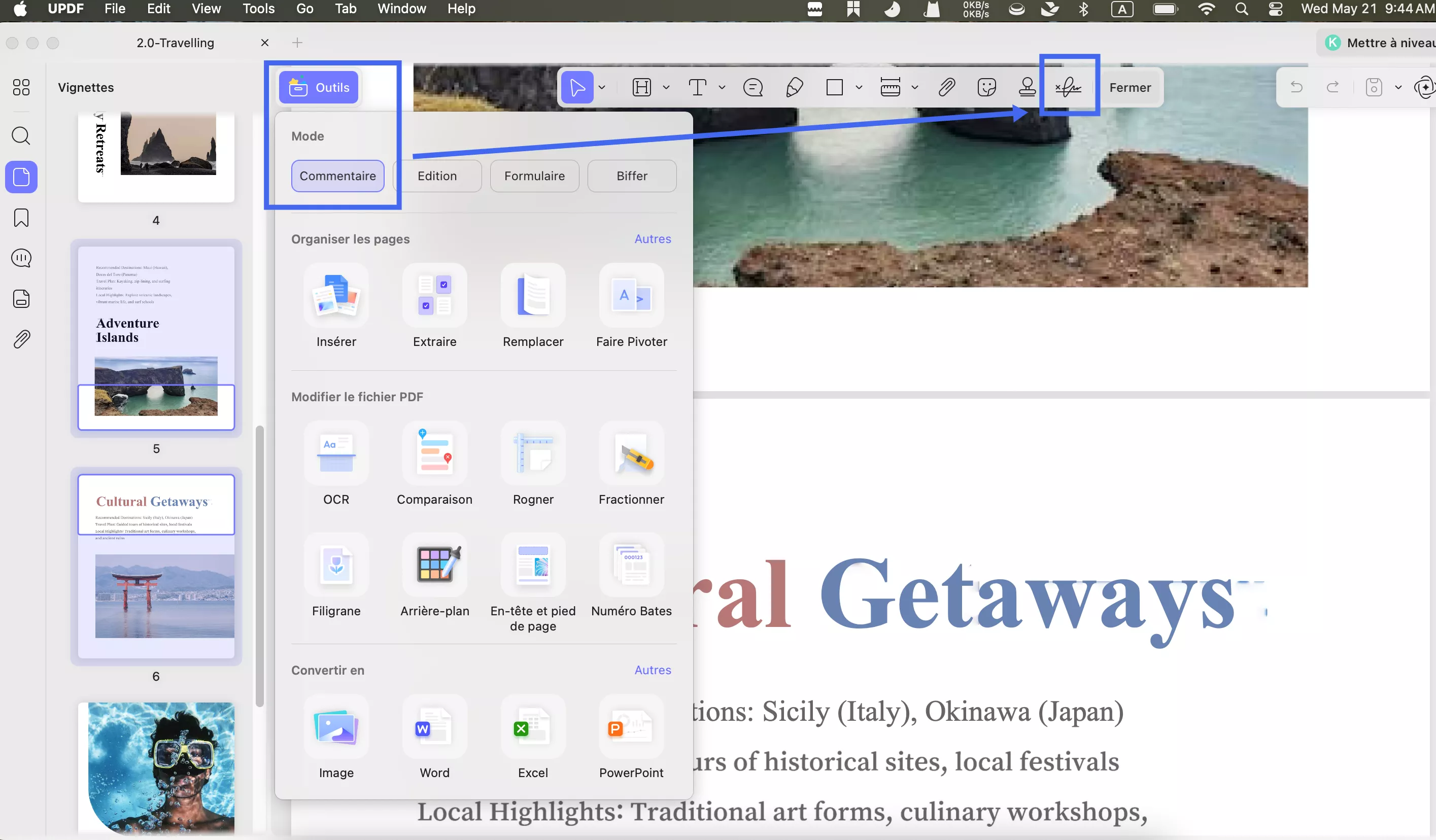1436x840 pixels.
Task: Switch to Edition mode
Action: pyautogui.click(x=437, y=176)
